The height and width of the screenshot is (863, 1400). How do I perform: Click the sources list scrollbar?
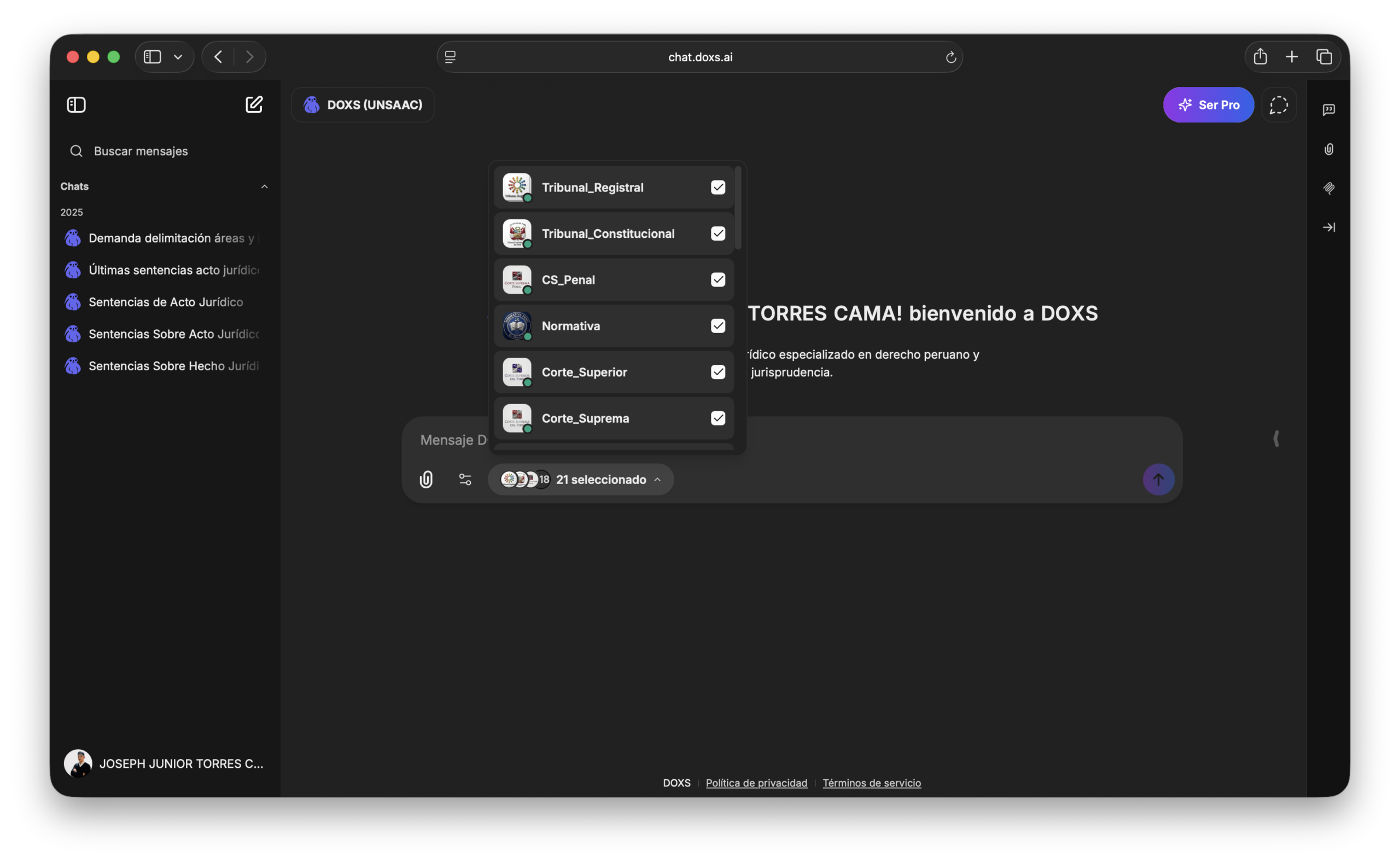738,208
